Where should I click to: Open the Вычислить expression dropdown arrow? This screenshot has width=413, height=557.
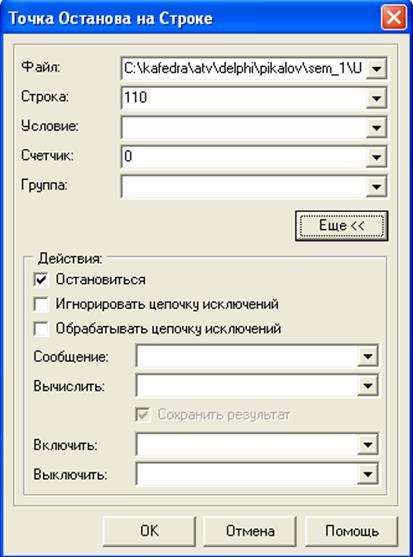tap(367, 385)
